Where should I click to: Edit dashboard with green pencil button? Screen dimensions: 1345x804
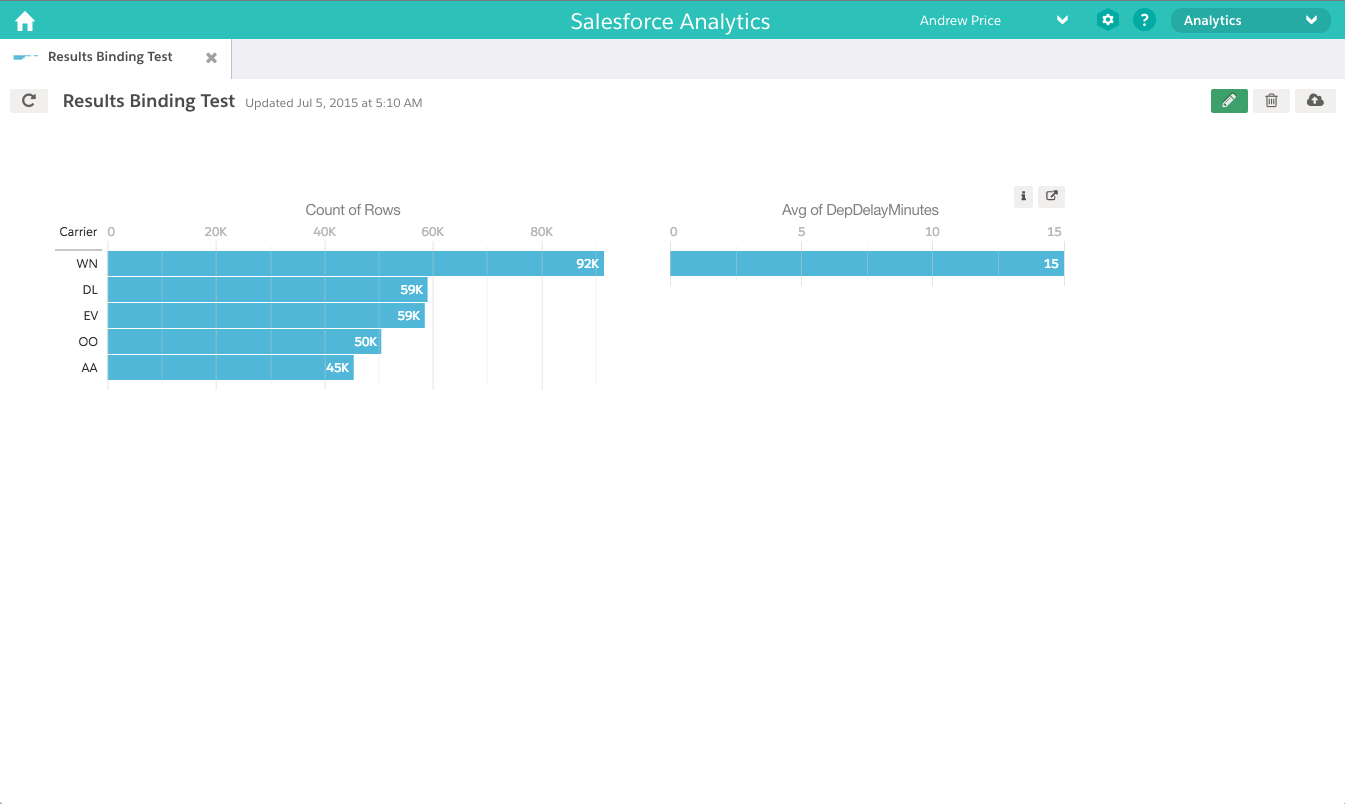(1229, 101)
